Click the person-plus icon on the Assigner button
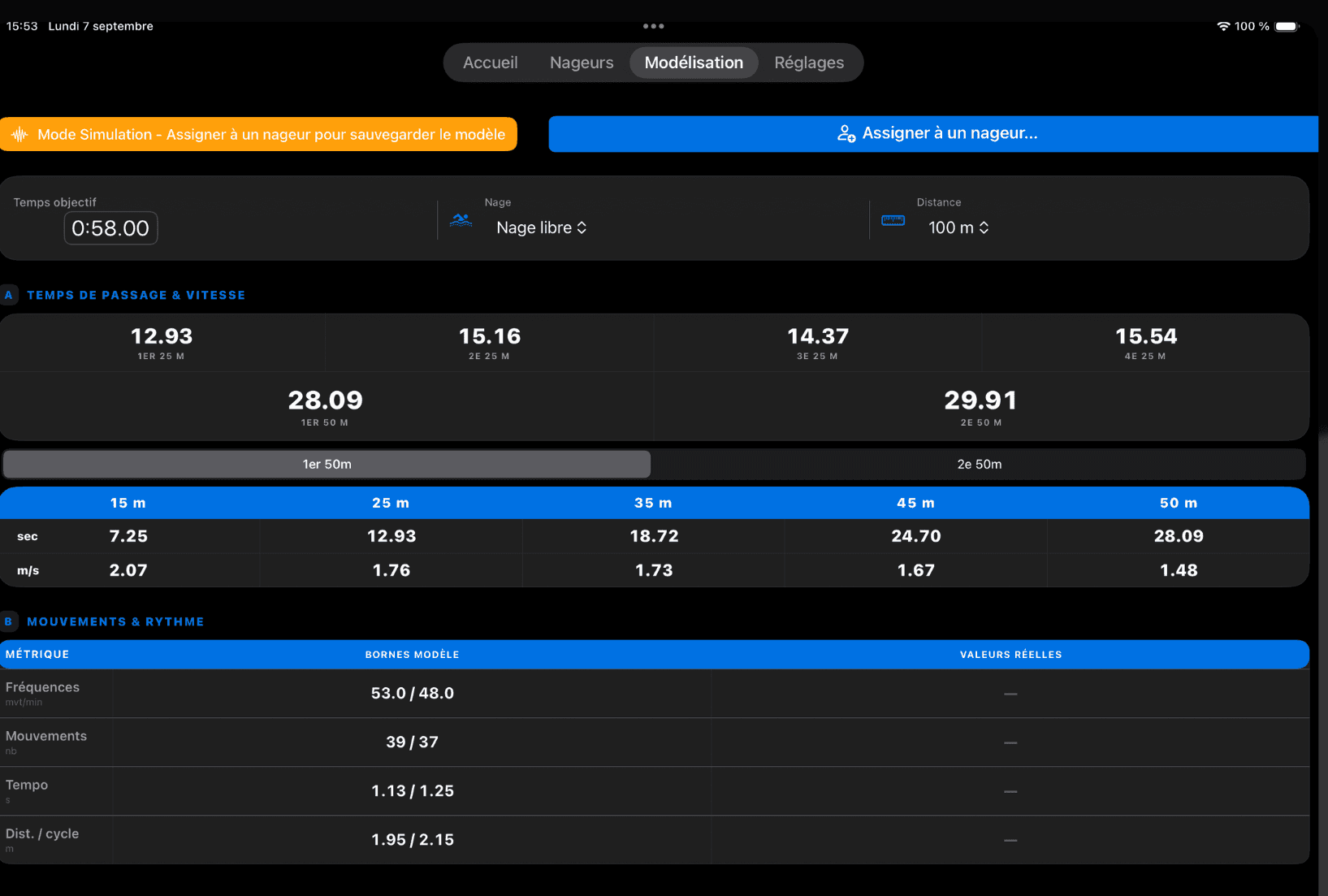Screen dimensions: 1328x896 (846, 133)
